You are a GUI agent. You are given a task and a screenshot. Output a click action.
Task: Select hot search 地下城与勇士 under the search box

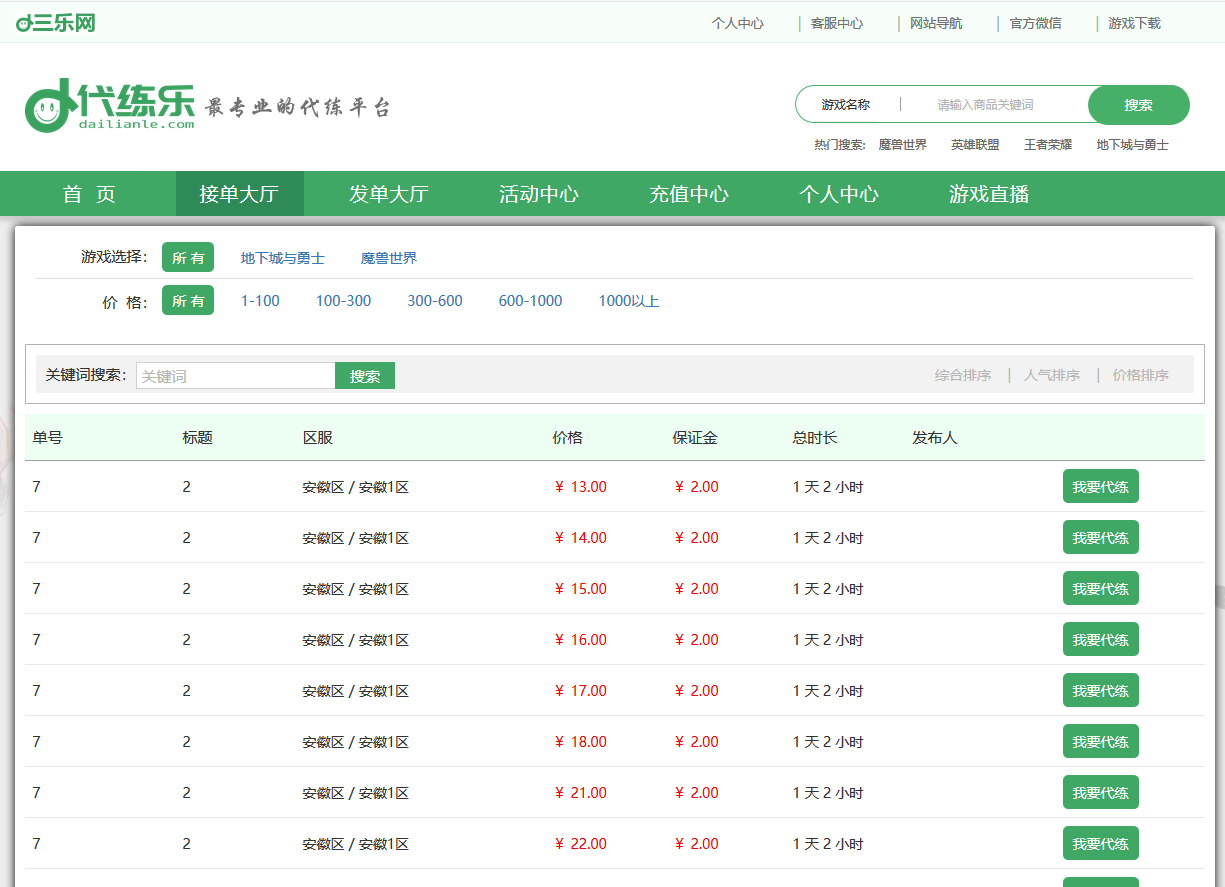pyautogui.click(x=1133, y=145)
